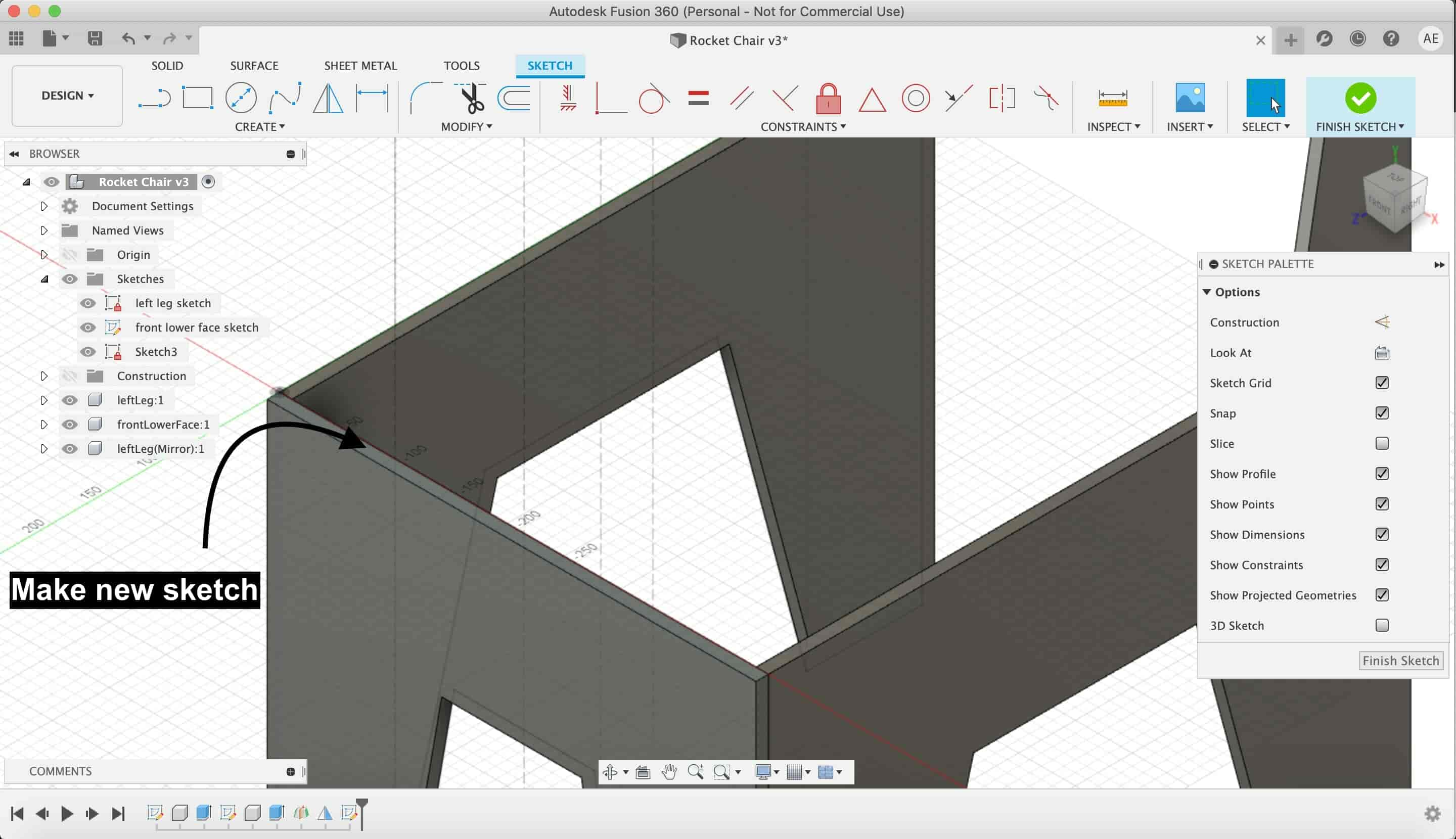Click Finish Sketch button in palette

click(x=1401, y=661)
